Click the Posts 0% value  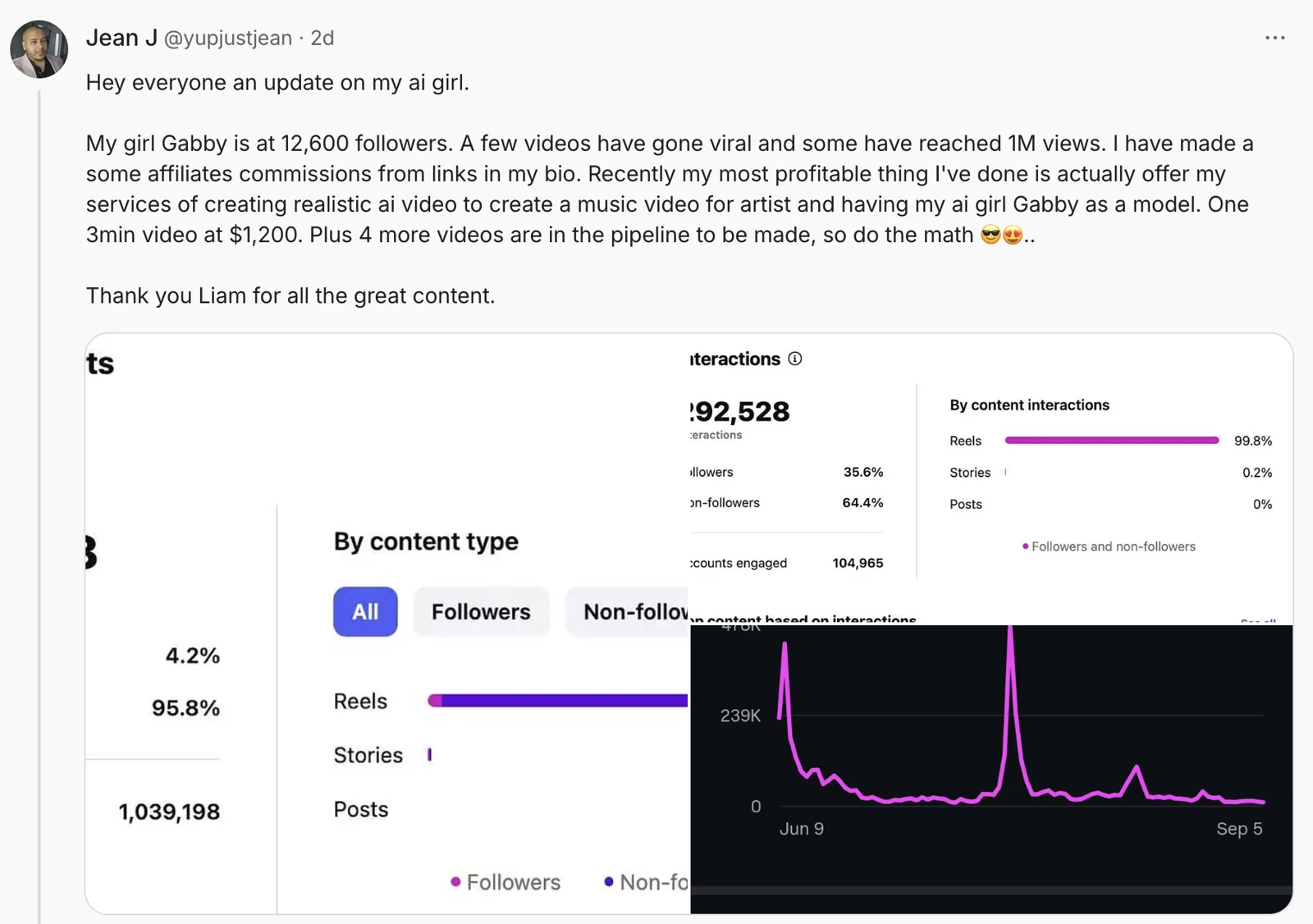1262,505
